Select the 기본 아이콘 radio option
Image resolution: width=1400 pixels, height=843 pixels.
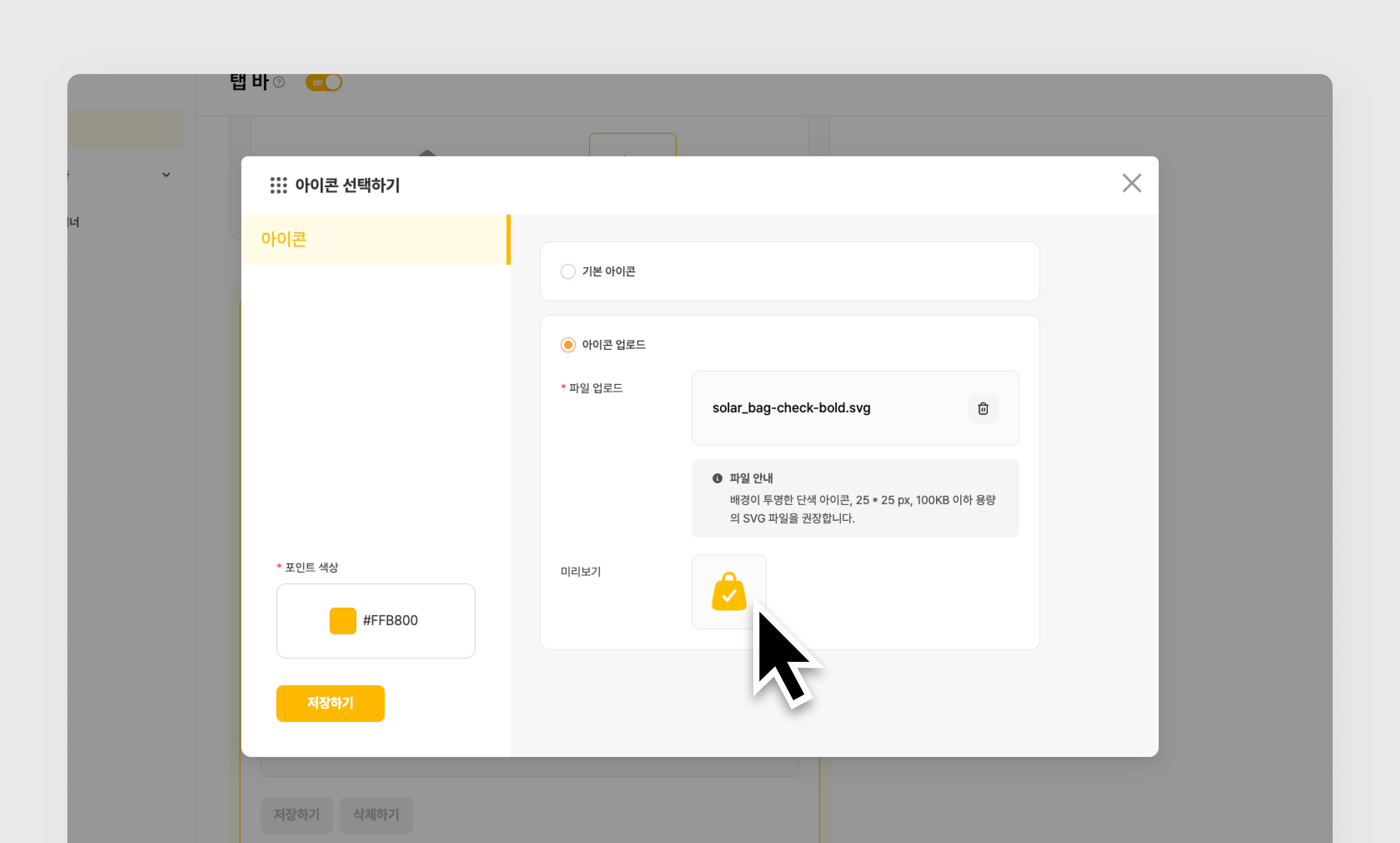[568, 271]
